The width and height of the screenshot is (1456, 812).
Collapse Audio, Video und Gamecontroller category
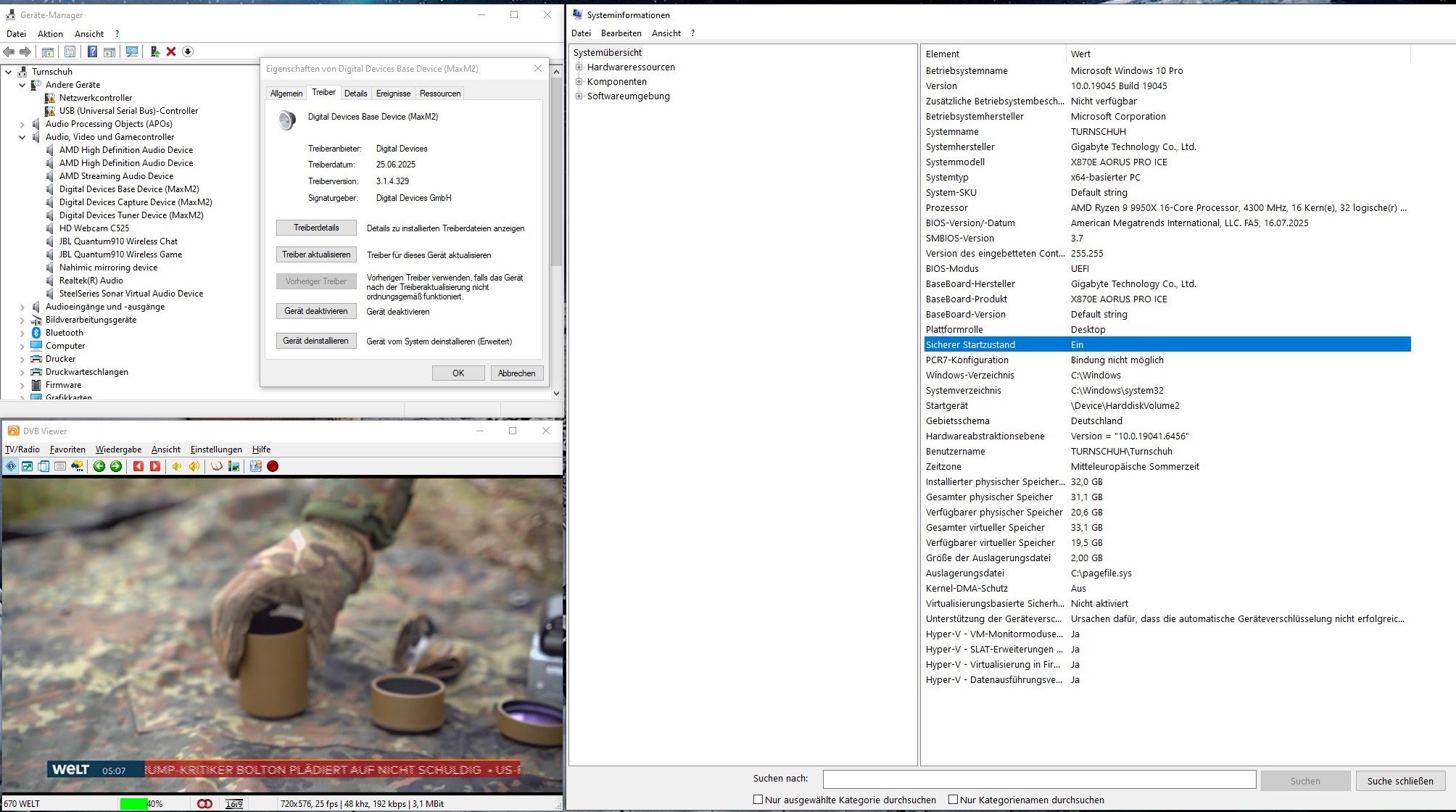[22, 137]
